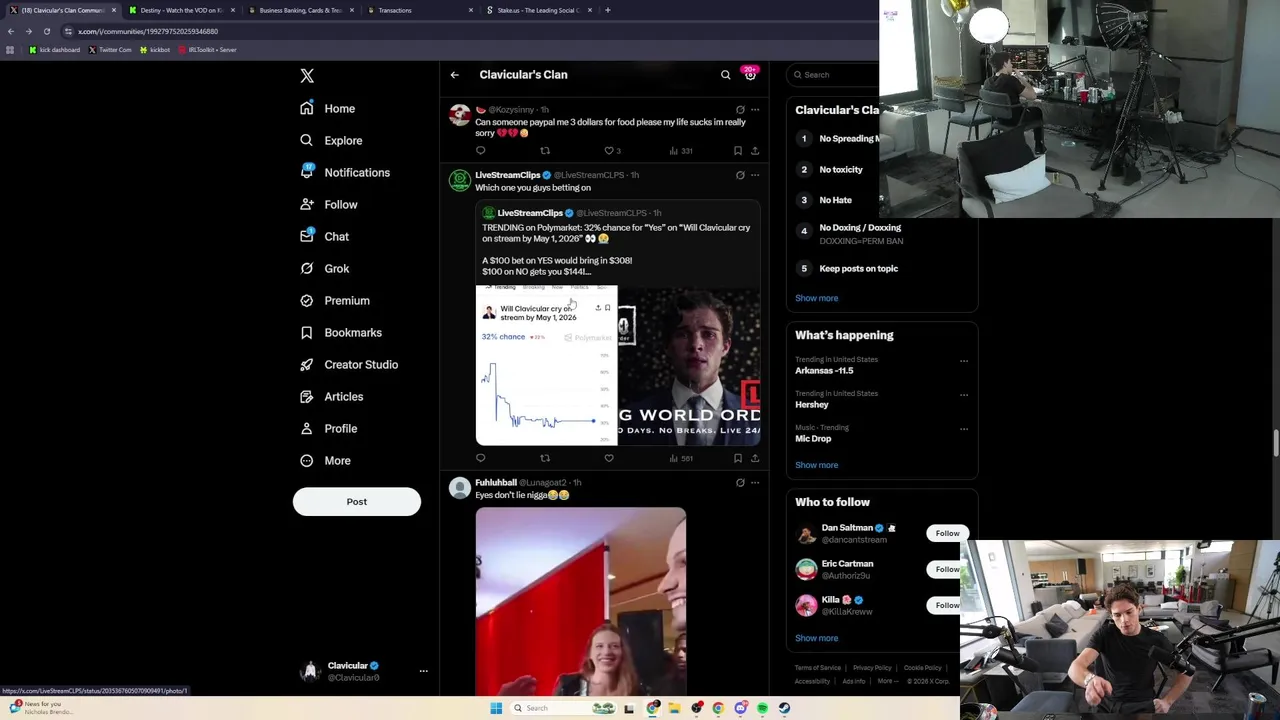Screen dimensions: 1280x720
Task: Open Profile in the sidebar
Action: [x=329, y=428]
